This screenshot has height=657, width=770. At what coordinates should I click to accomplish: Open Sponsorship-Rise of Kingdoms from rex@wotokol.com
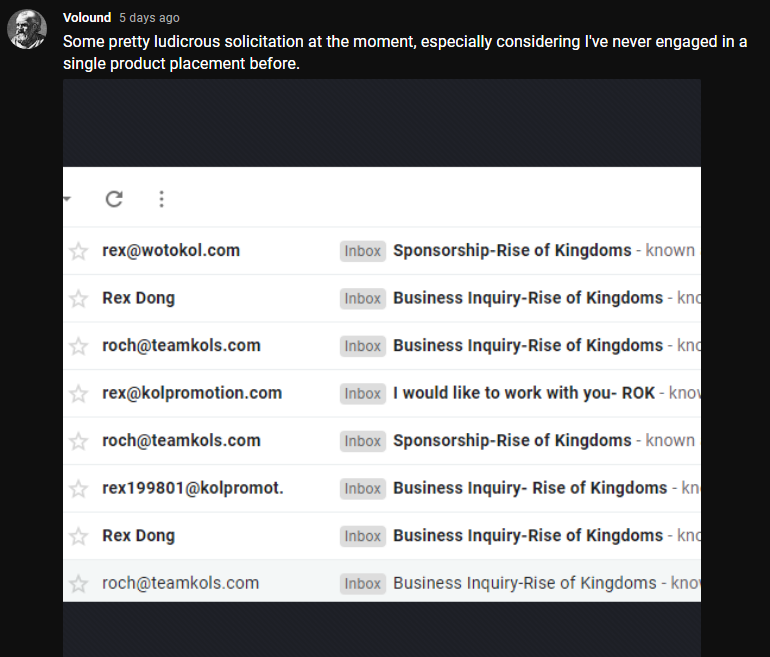click(512, 250)
